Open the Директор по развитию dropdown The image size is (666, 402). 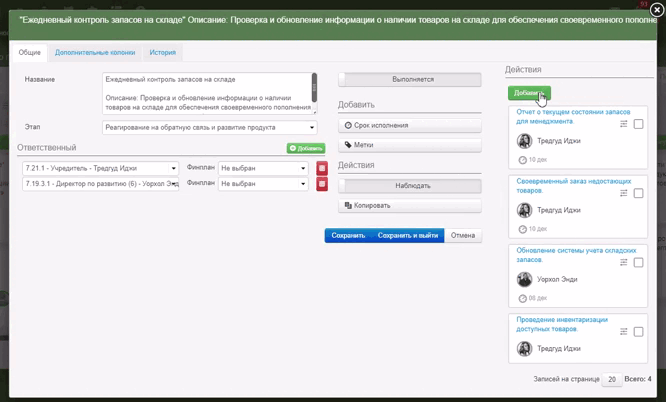pos(100,184)
